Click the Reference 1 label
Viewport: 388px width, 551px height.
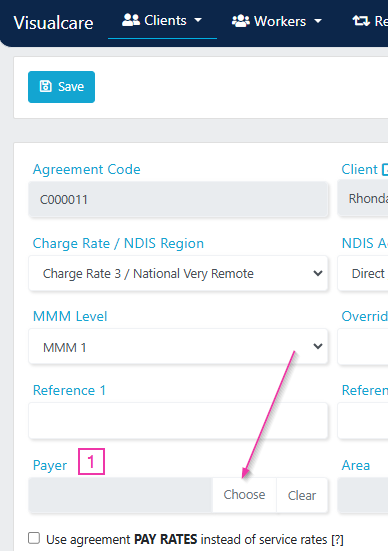[69, 390]
